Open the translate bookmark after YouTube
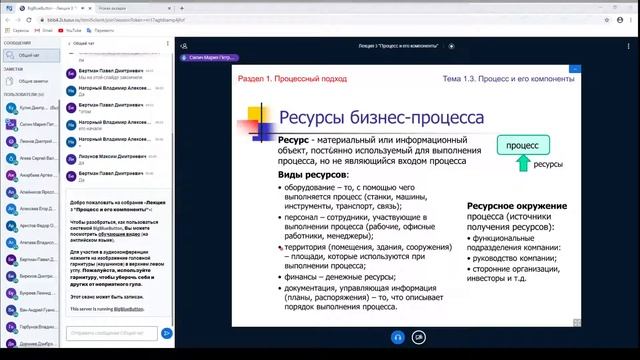 point(100,30)
